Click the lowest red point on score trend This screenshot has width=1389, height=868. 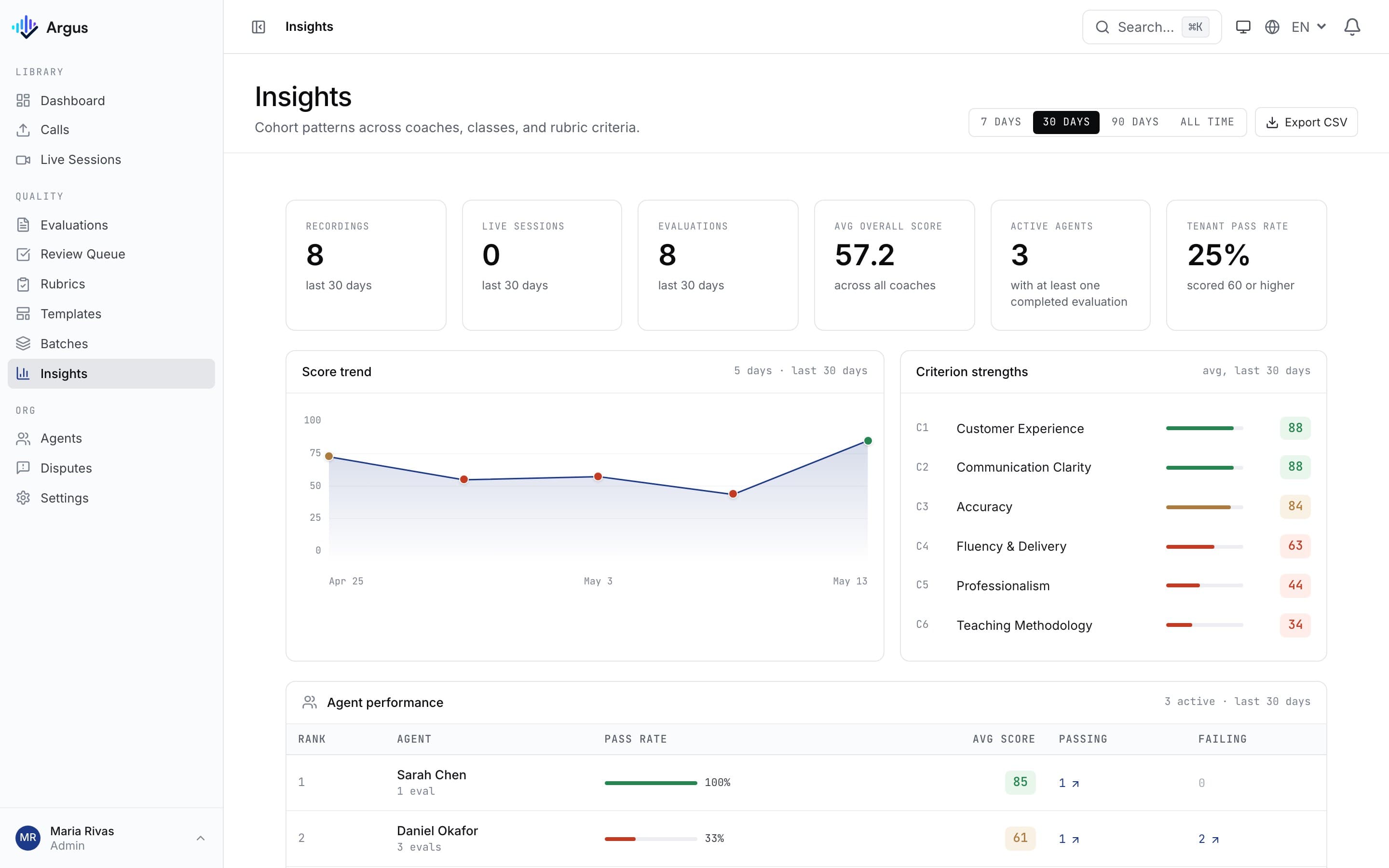click(x=733, y=494)
